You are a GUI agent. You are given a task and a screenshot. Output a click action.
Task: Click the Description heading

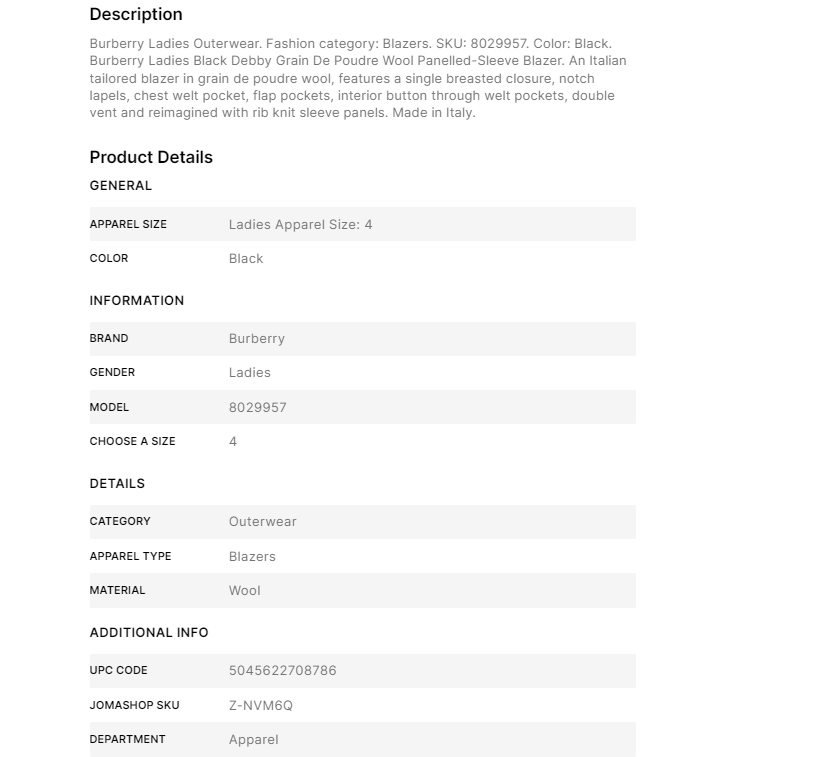click(136, 14)
